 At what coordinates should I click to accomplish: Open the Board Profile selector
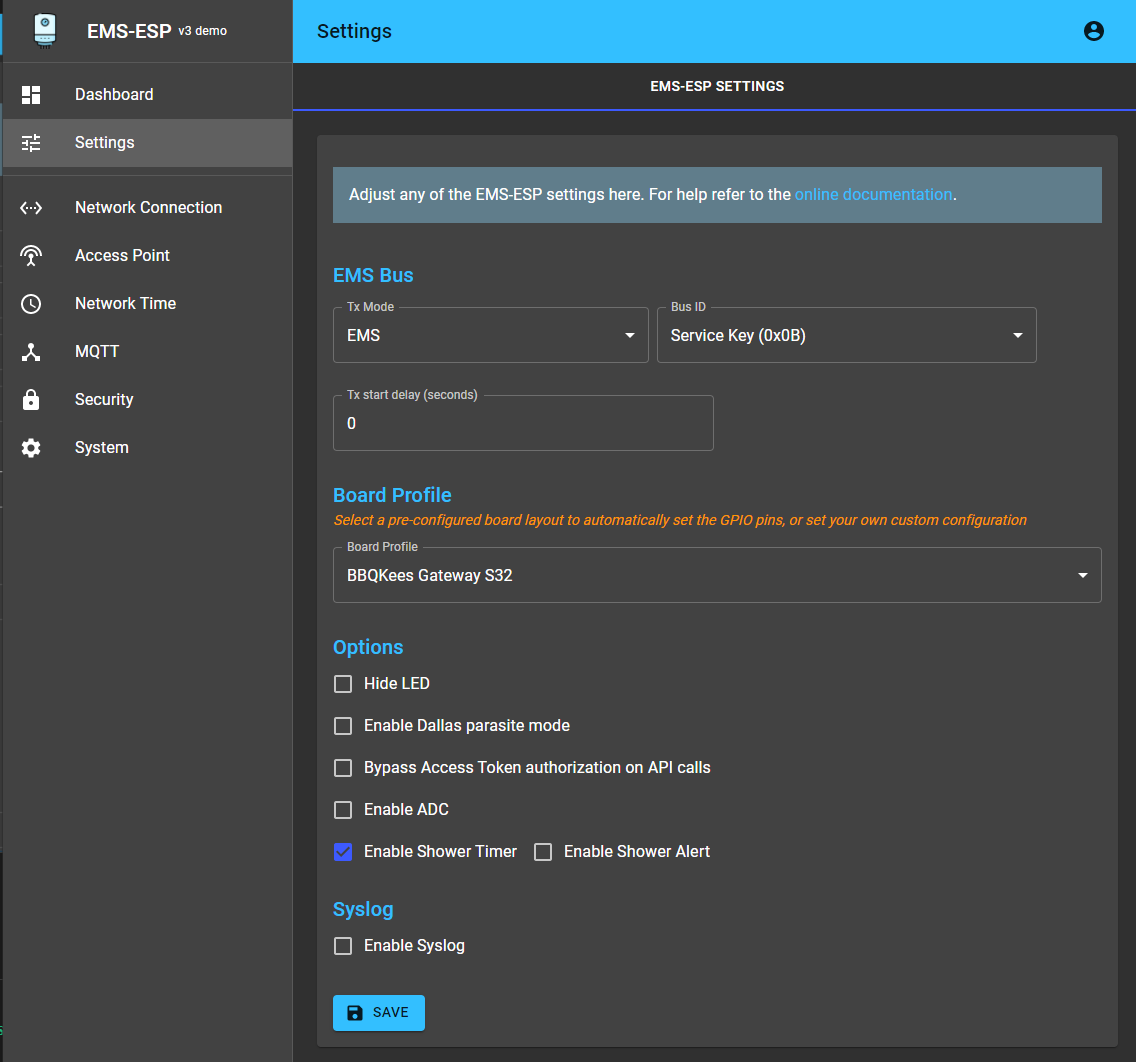tap(717, 575)
